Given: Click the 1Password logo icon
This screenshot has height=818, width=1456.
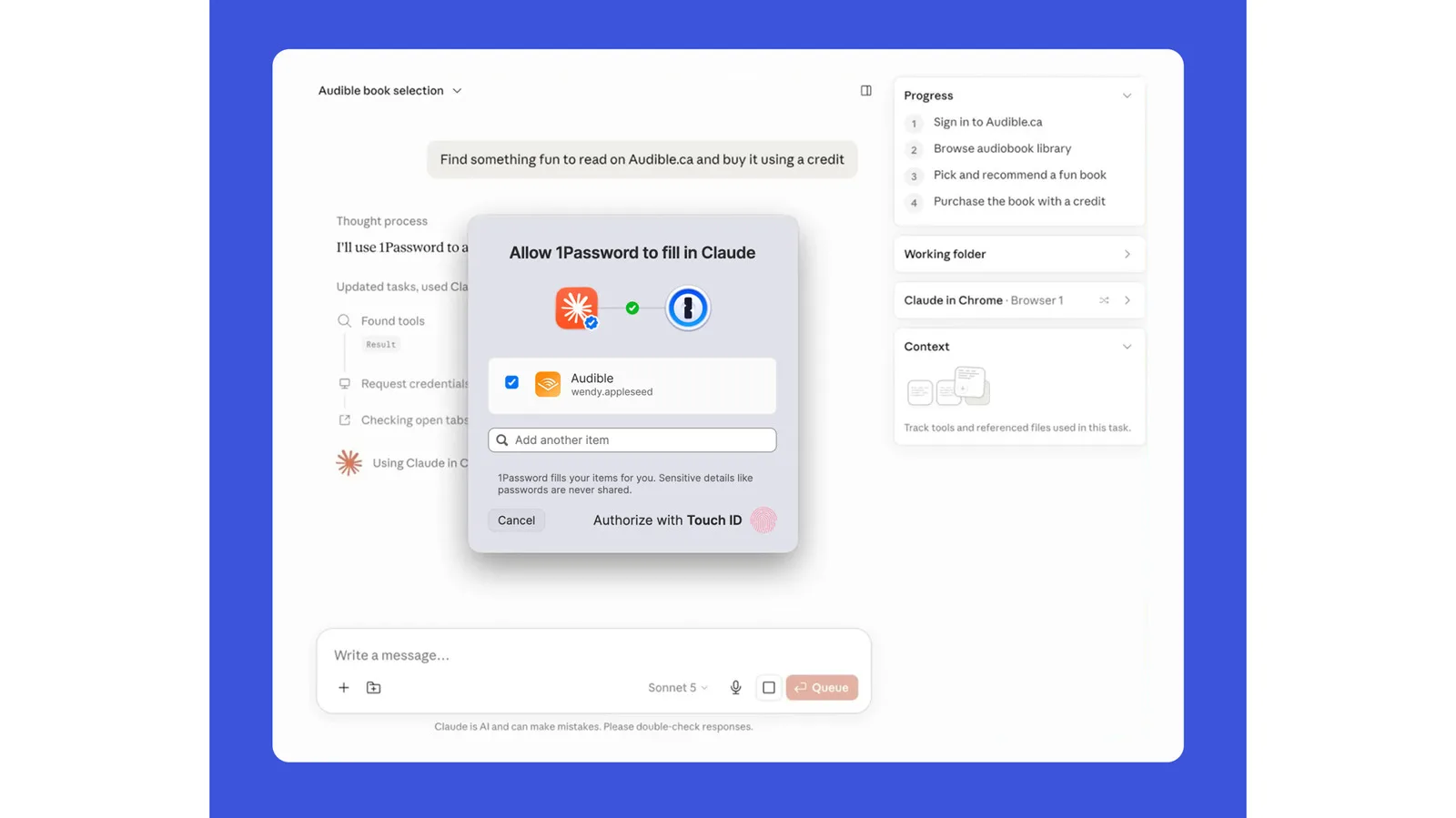Looking at the screenshot, I should pyautogui.click(x=688, y=308).
